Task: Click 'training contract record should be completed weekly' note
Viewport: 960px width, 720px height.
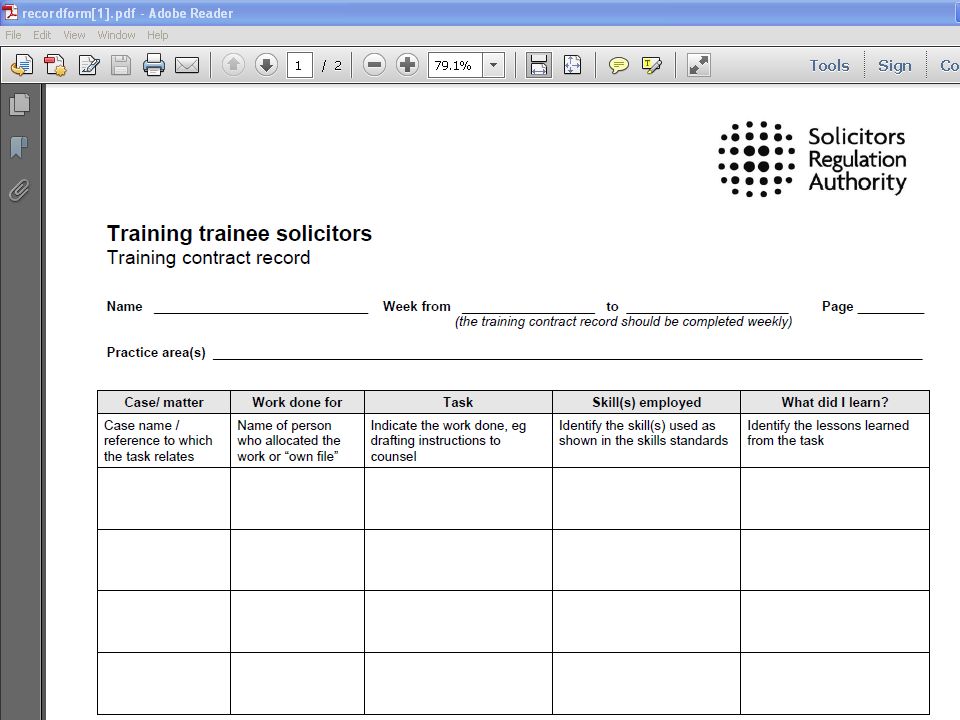Action: 623,322
